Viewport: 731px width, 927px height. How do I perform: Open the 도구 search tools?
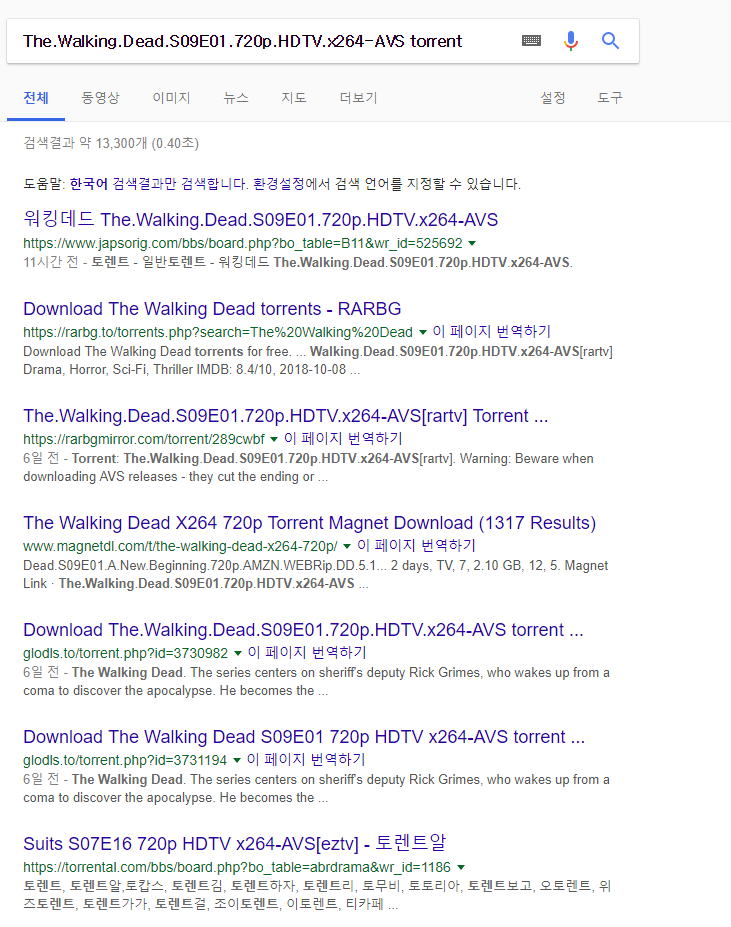click(x=610, y=98)
